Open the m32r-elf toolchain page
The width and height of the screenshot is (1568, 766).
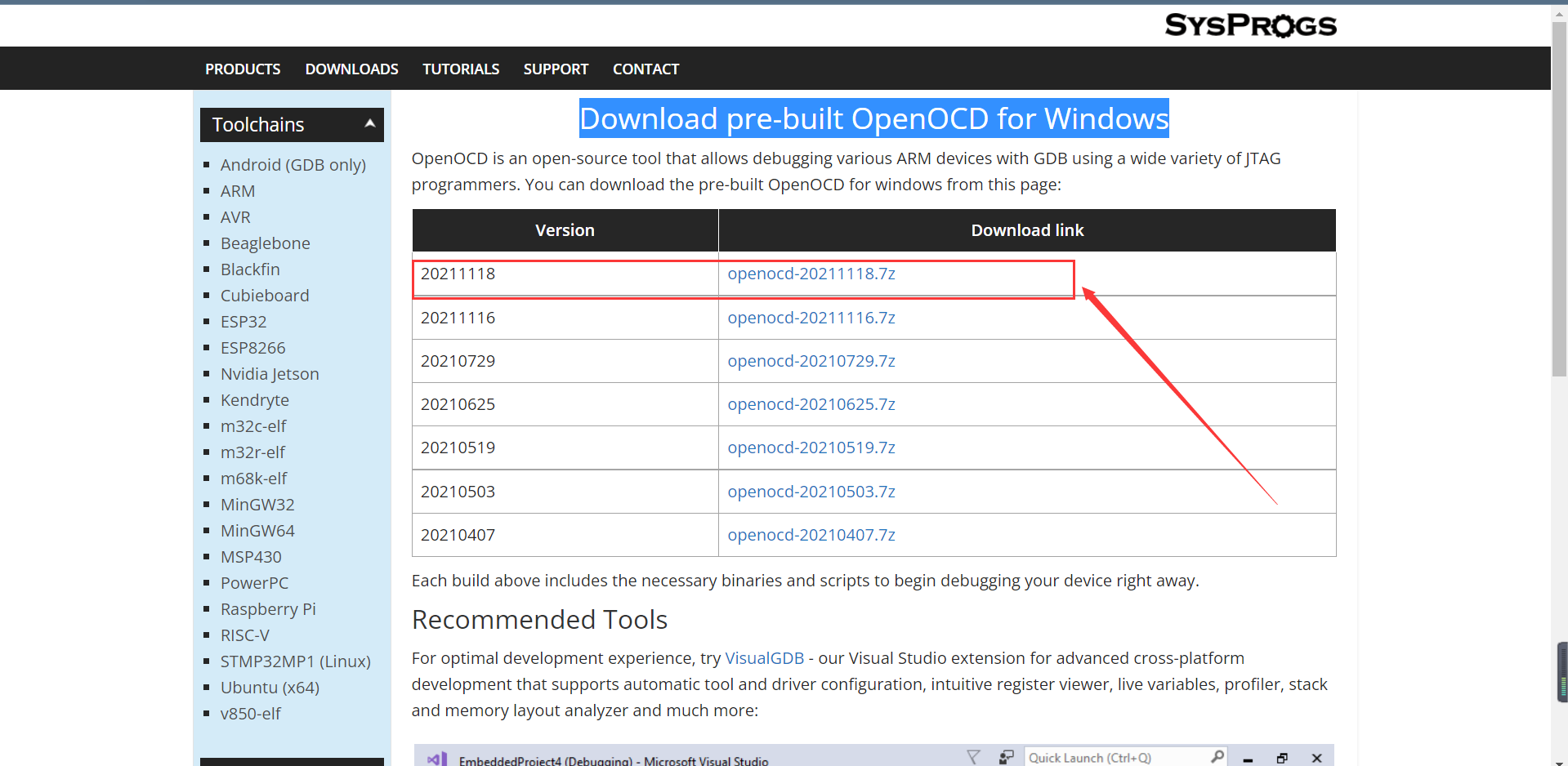pyautogui.click(x=252, y=452)
